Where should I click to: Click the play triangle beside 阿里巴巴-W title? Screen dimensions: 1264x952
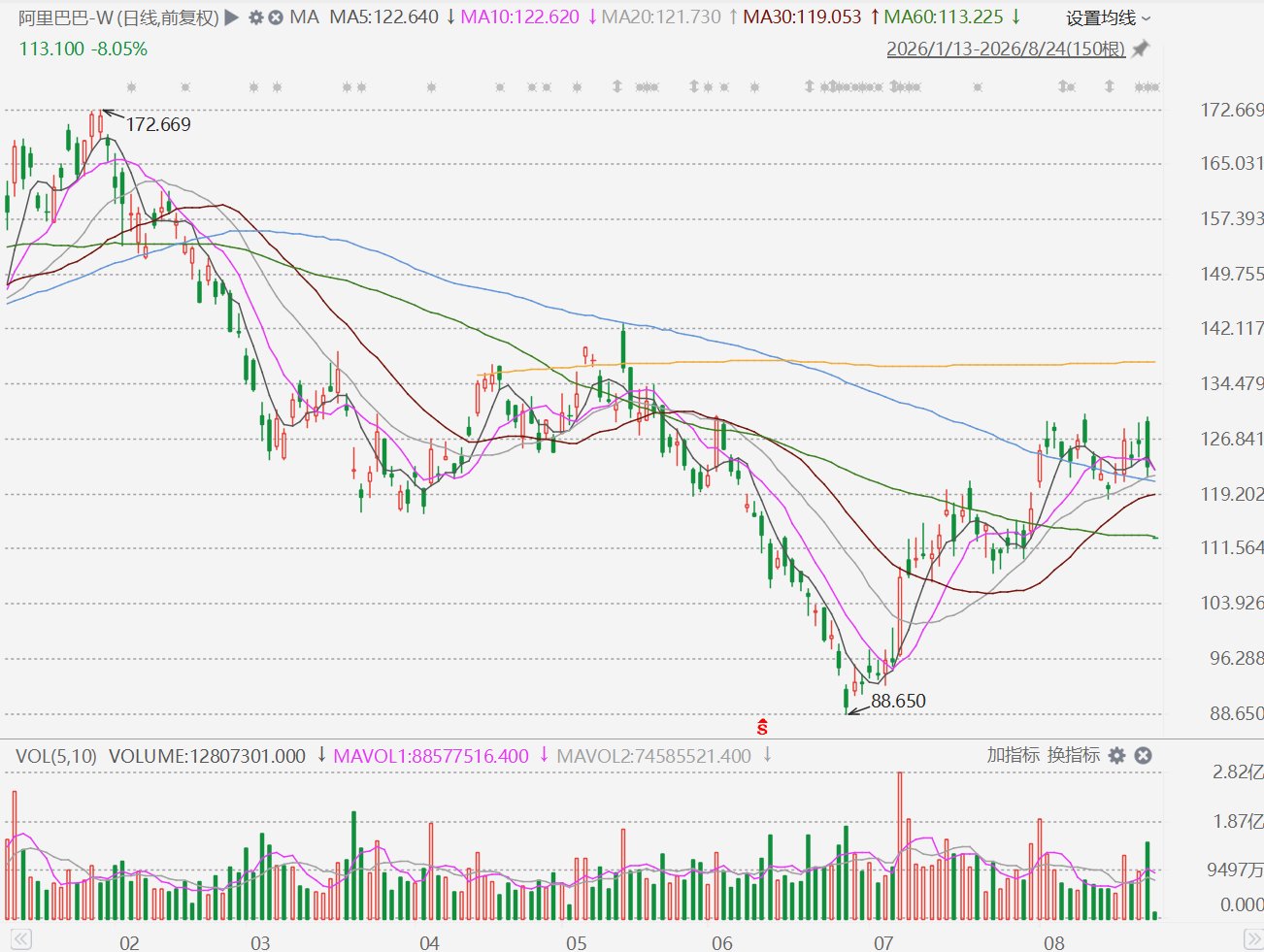coord(231,17)
